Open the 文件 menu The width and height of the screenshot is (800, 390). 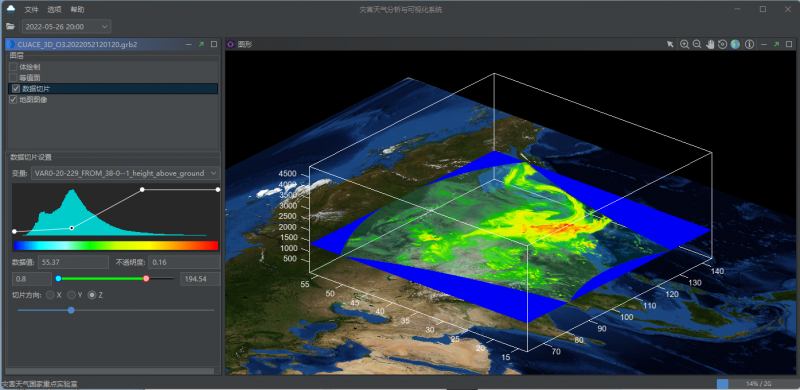coord(32,10)
